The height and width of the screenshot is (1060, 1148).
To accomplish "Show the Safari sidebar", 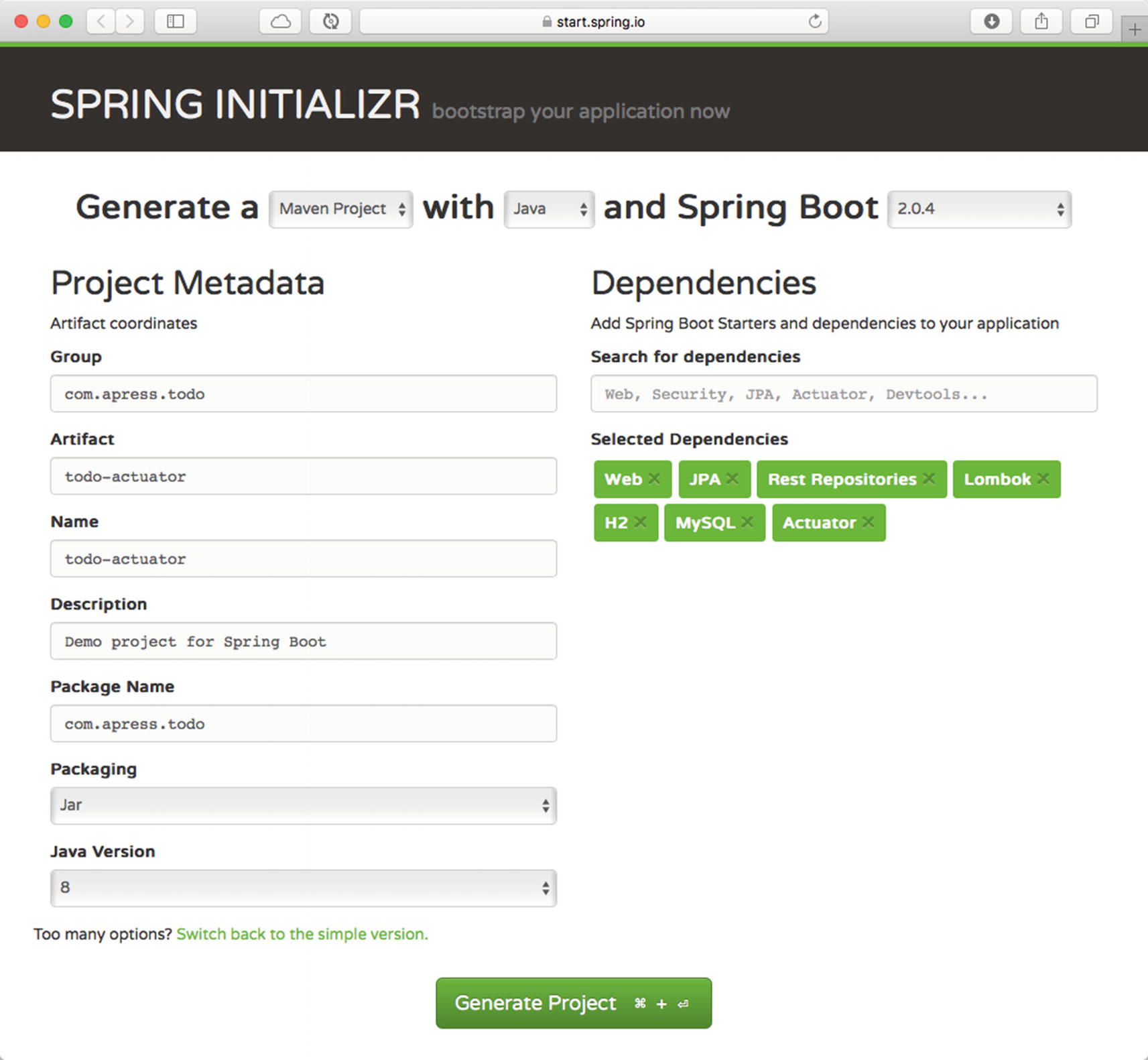I will point(176,21).
